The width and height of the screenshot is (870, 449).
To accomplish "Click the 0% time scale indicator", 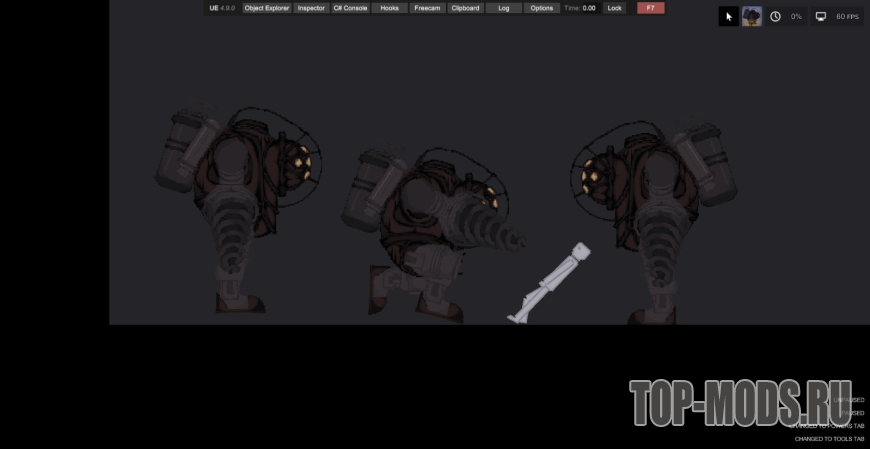I will [796, 17].
